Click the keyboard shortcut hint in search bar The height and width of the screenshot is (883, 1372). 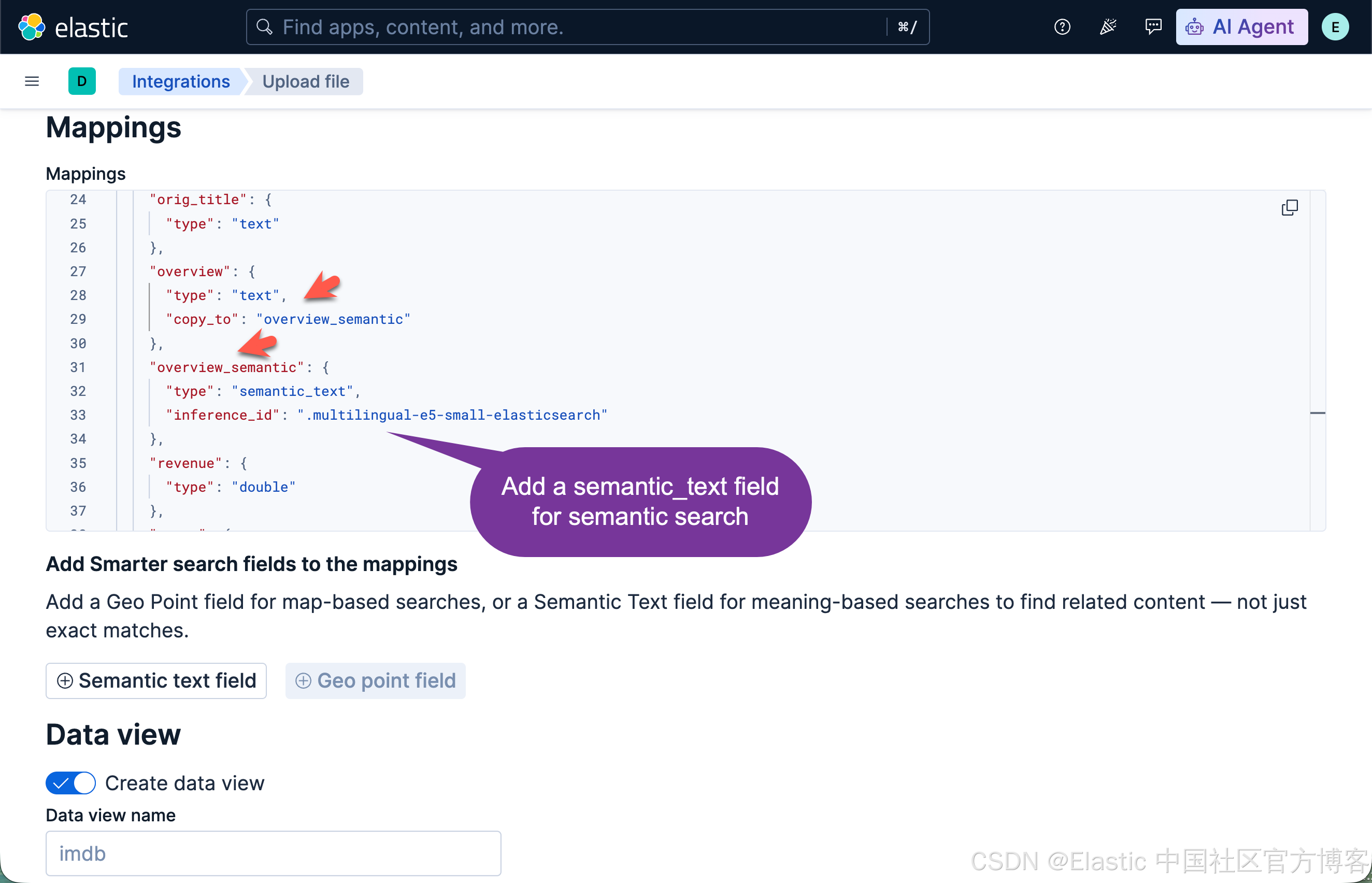(907, 27)
